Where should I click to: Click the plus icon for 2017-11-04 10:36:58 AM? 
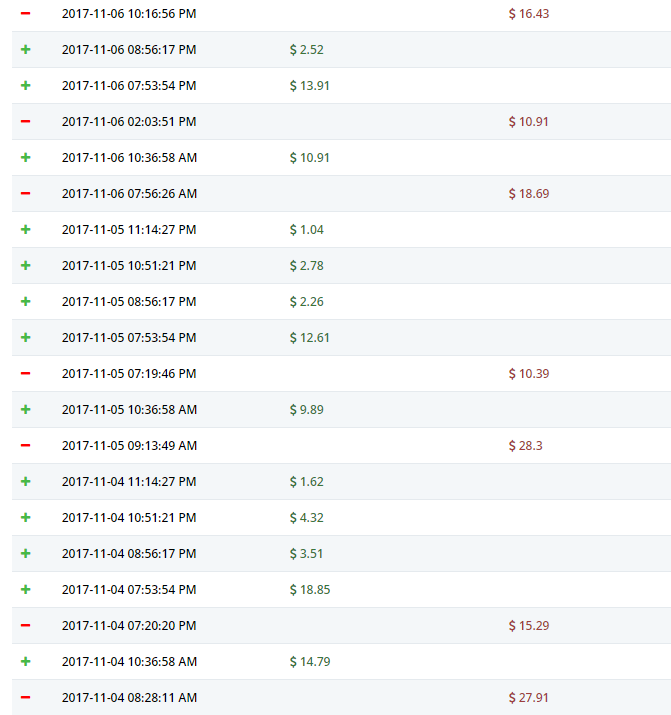[x=26, y=662]
